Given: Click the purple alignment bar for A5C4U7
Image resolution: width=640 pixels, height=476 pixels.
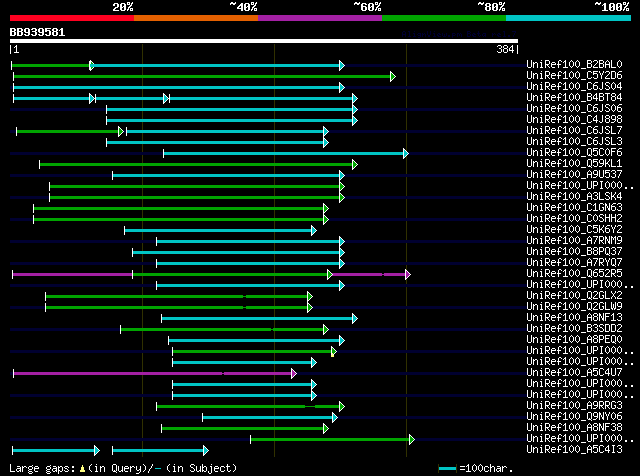Looking at the screenshot, I should click(153, 374).
